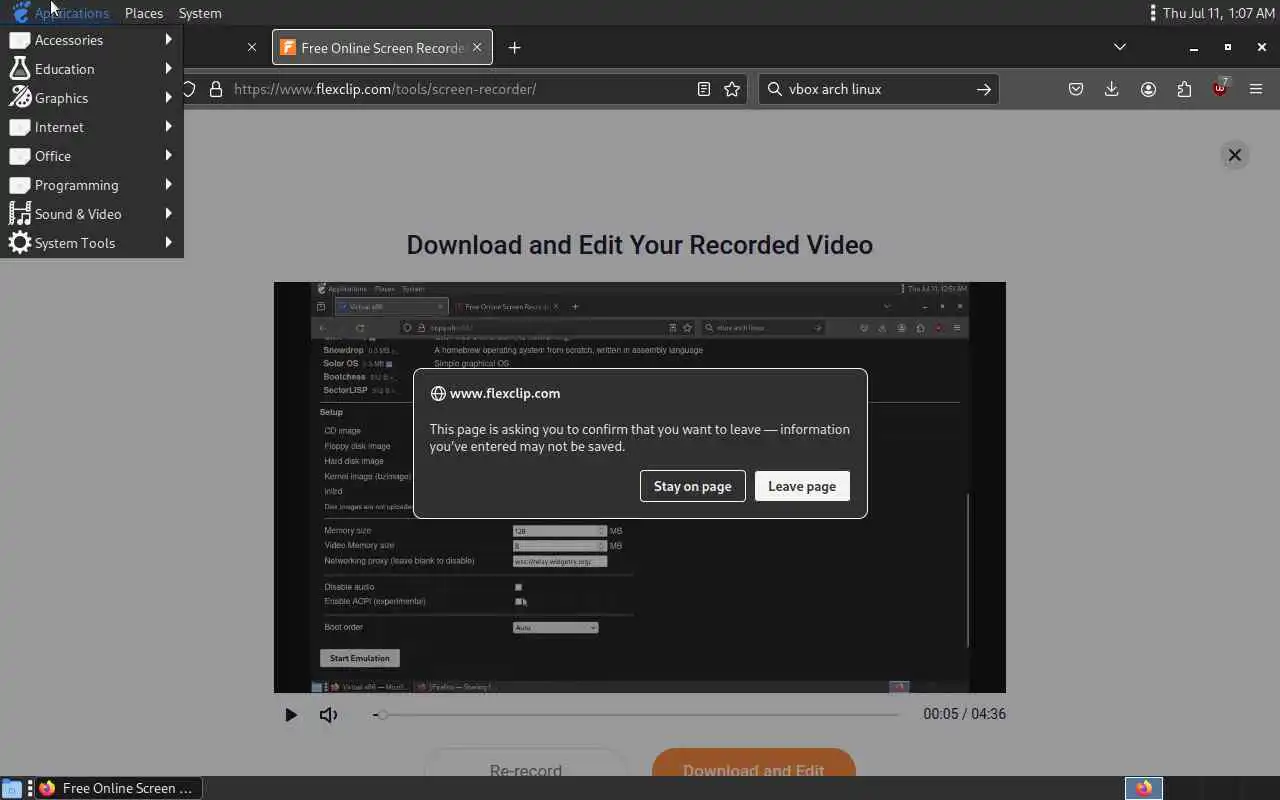Viewport: 1280px width, 800px height.
Task: Click the tracking protection shield icon
Action: 188,89
